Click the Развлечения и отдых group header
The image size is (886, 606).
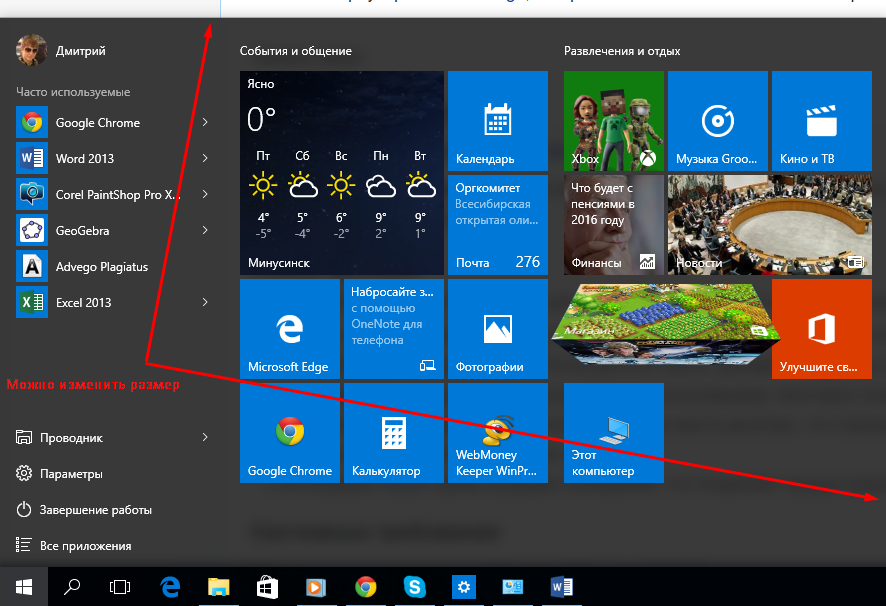pos(622,51)
